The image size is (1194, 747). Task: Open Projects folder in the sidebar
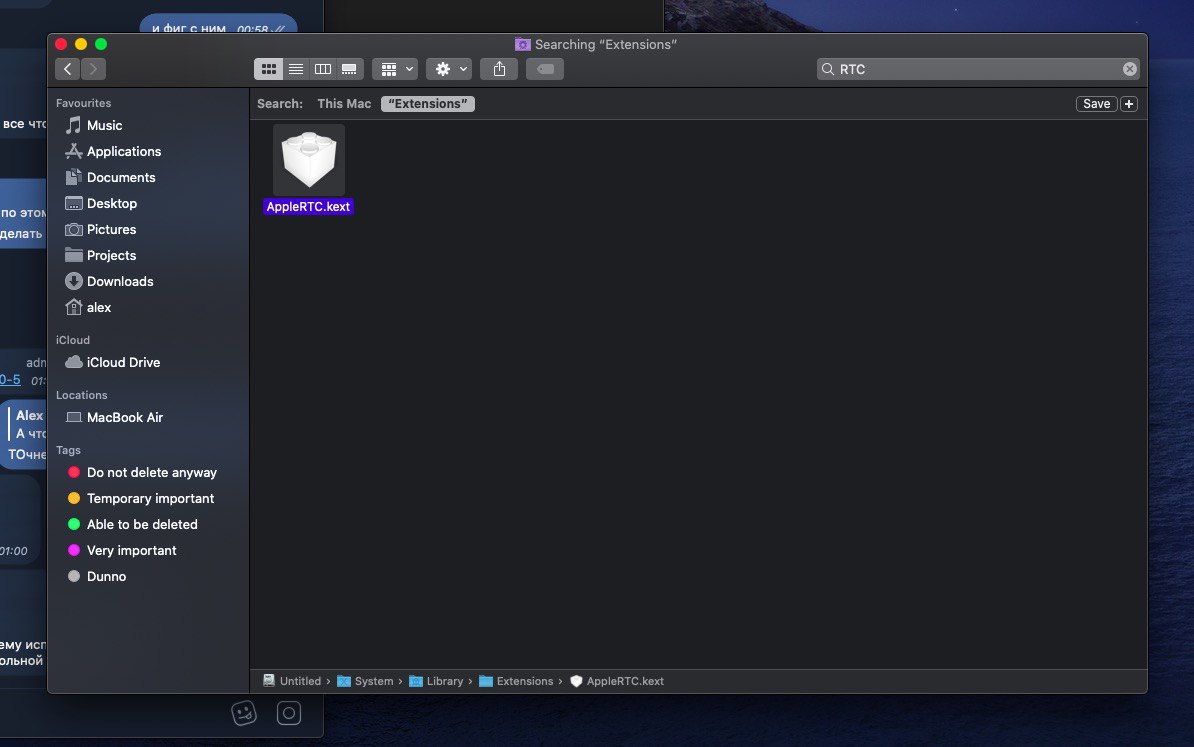111,255
